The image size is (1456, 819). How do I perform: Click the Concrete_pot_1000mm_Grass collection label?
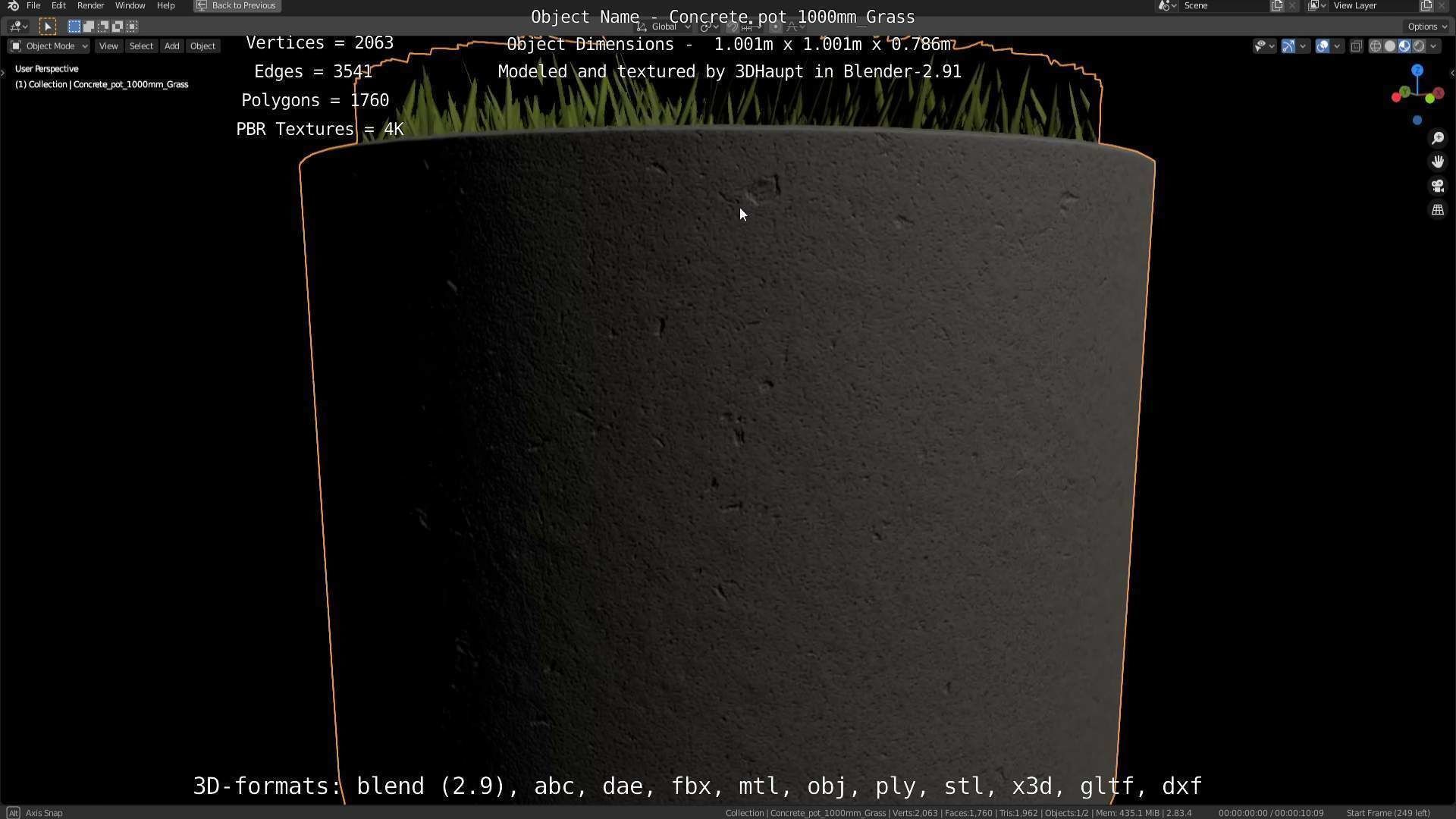[102, 84]
